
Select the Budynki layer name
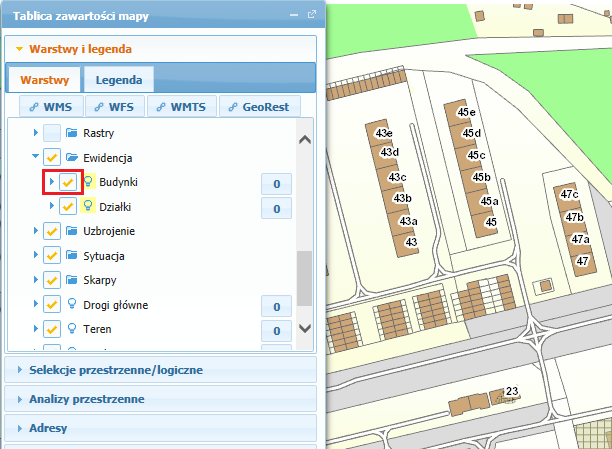point(118,182)
